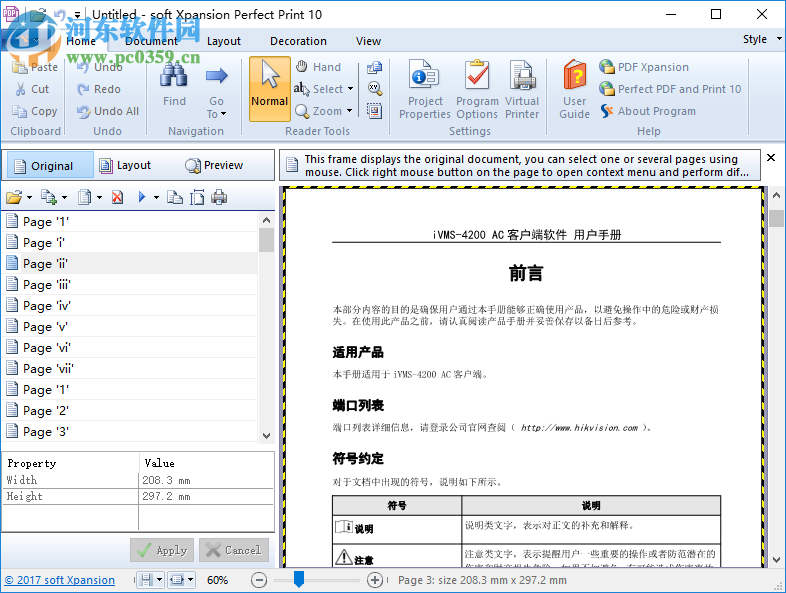This screenshot has width=786, height=593.
Task: Click the zoom in plus button
Action: [374, 580]
